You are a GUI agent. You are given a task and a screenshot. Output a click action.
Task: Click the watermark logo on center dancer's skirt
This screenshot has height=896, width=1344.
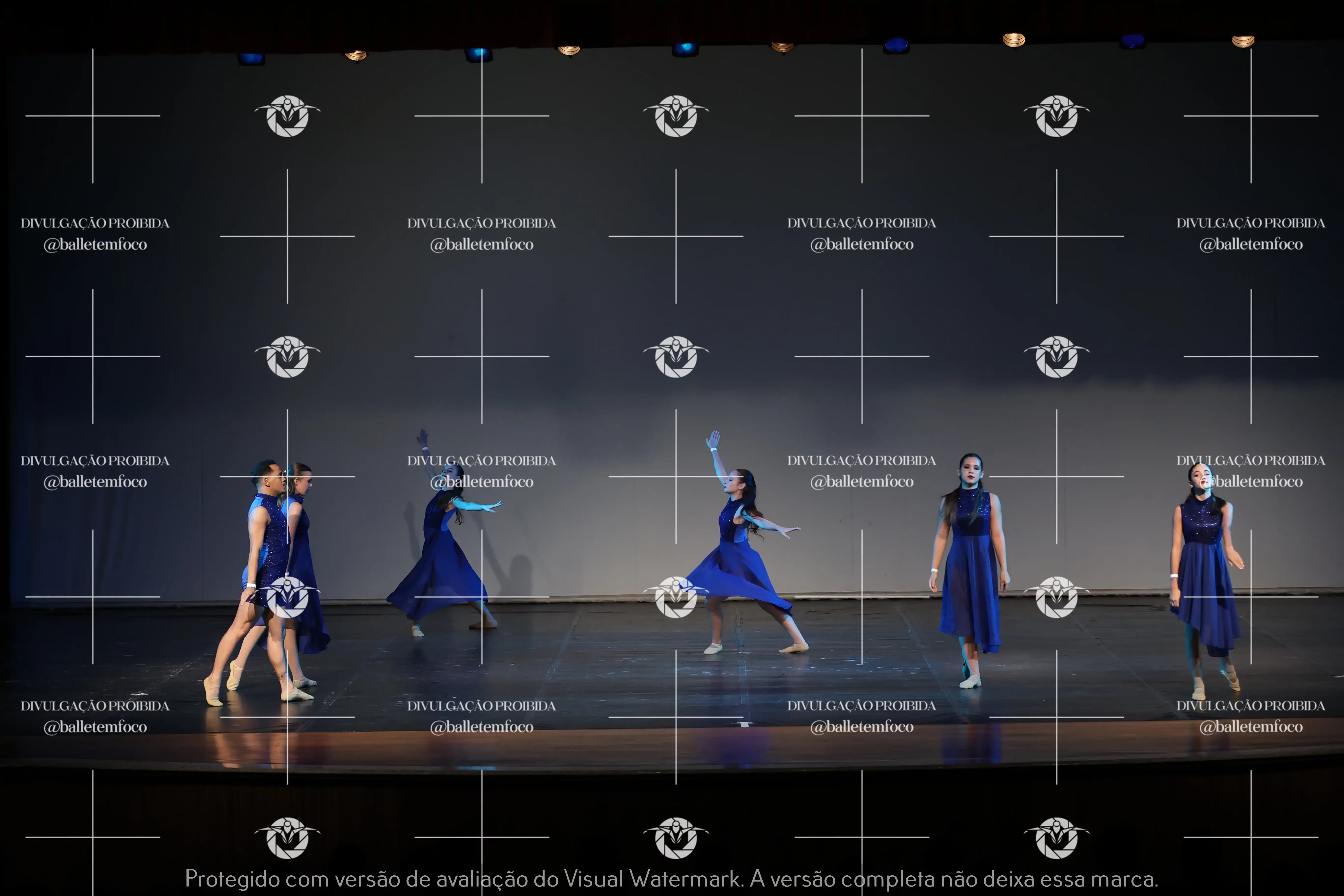click(x=676, y=597)
